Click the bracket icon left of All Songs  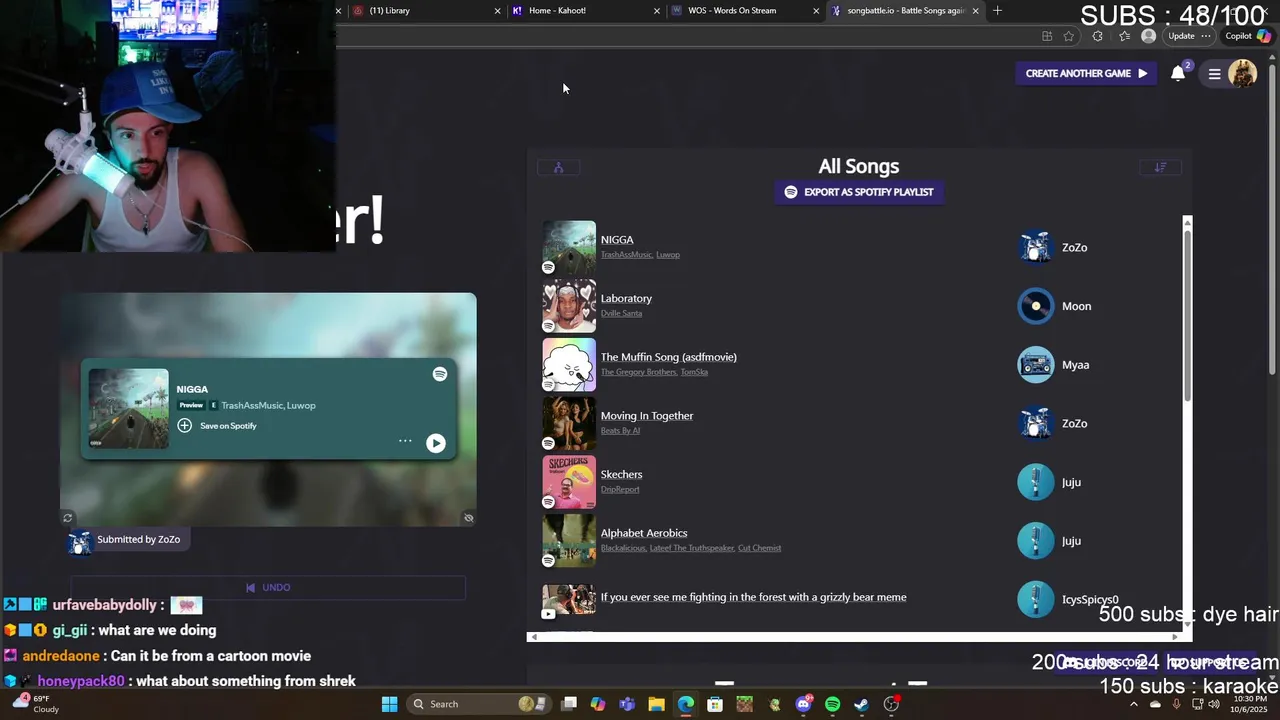pos(559,167)
